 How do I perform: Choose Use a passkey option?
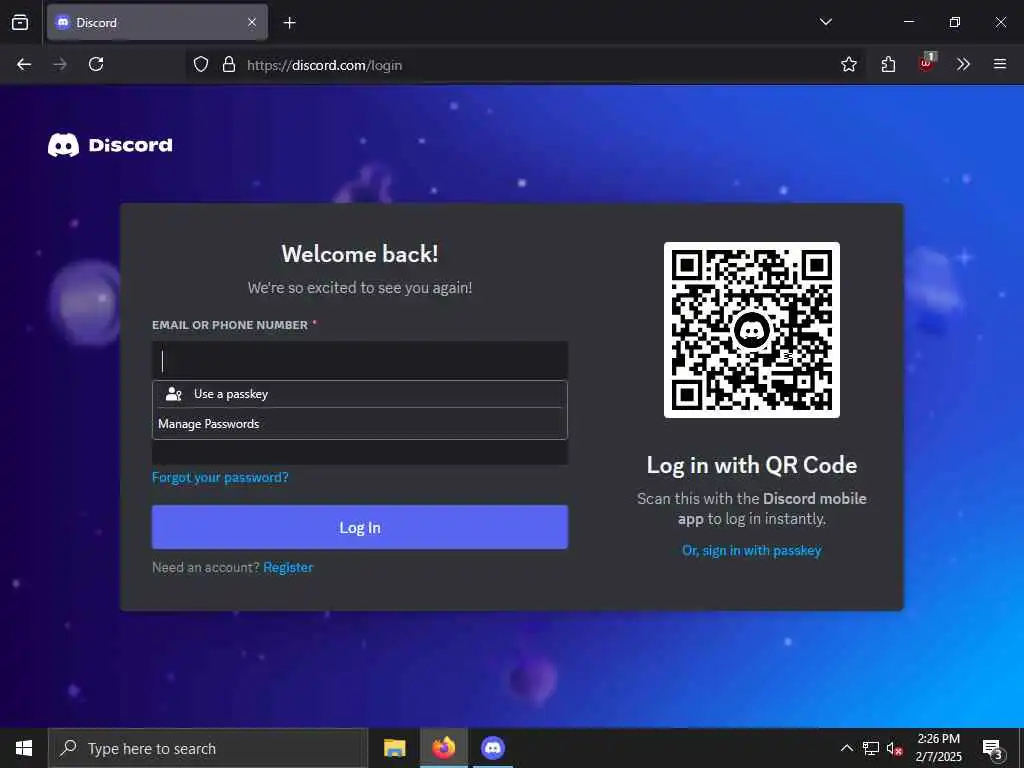point(360,394)
